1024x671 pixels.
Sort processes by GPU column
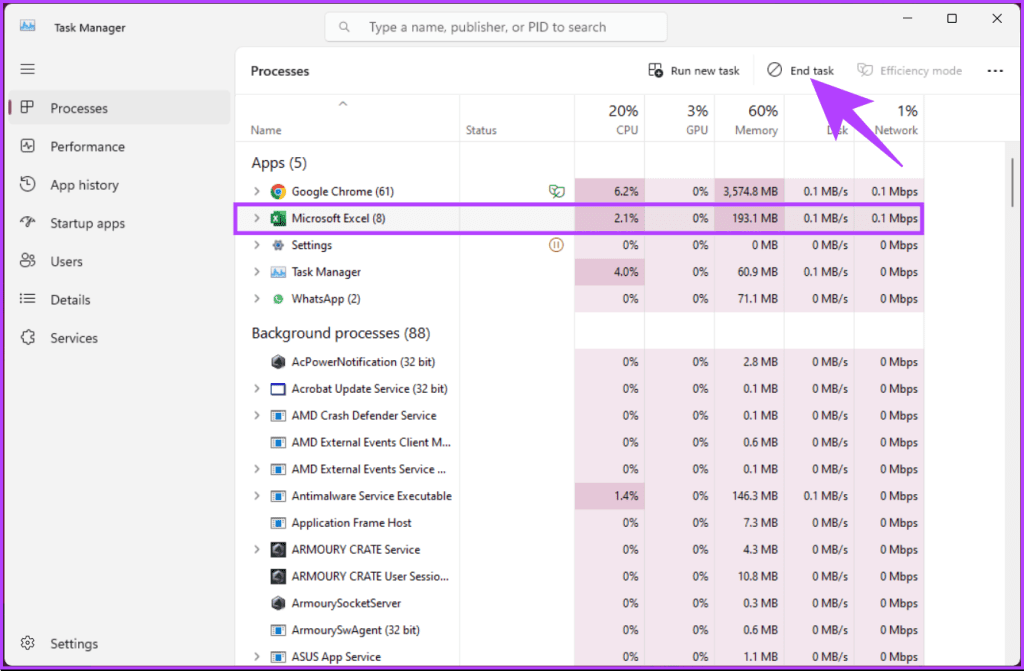(x=680, y=118)
